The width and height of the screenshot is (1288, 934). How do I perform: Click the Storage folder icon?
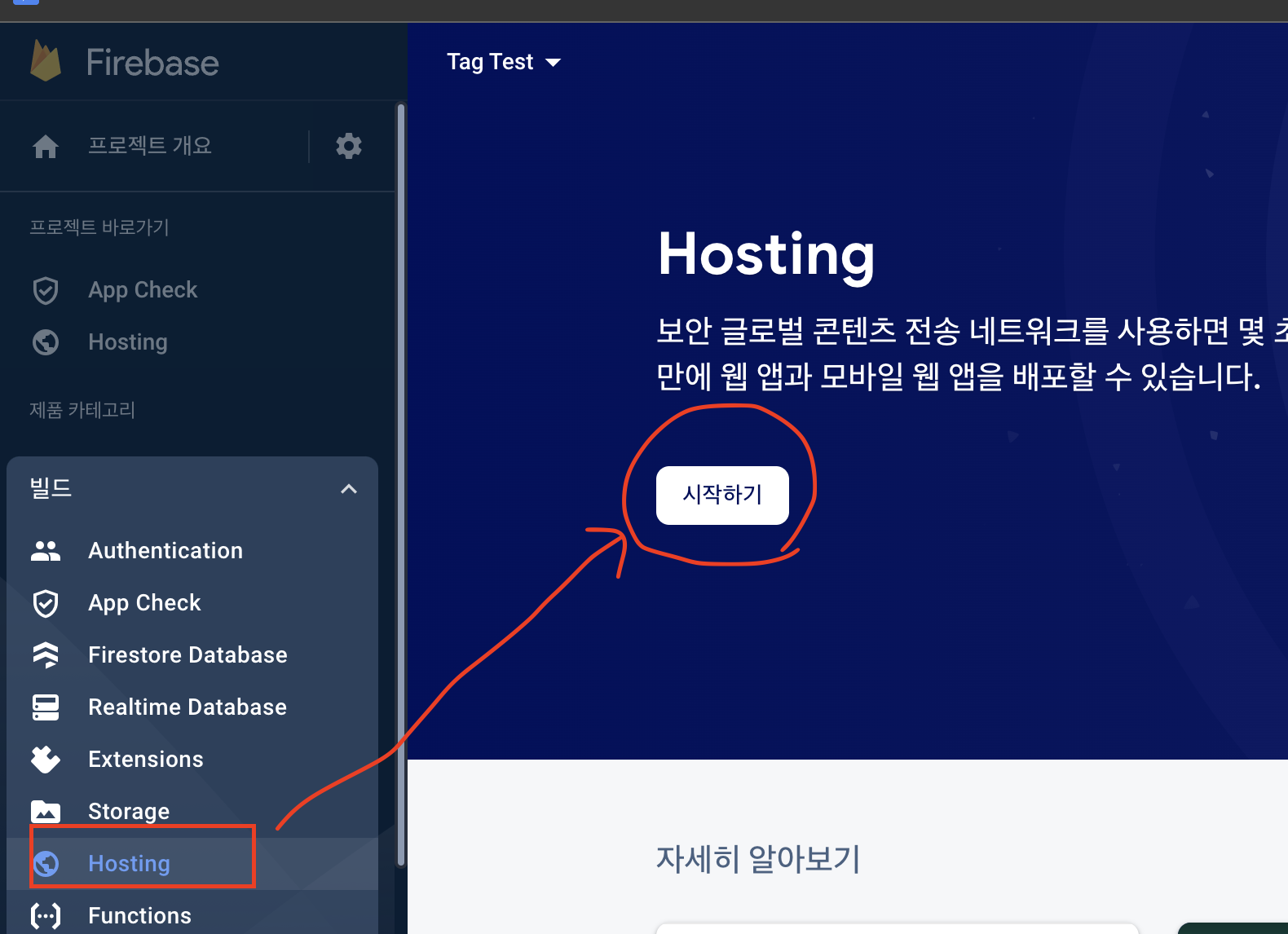click(46, 812)
